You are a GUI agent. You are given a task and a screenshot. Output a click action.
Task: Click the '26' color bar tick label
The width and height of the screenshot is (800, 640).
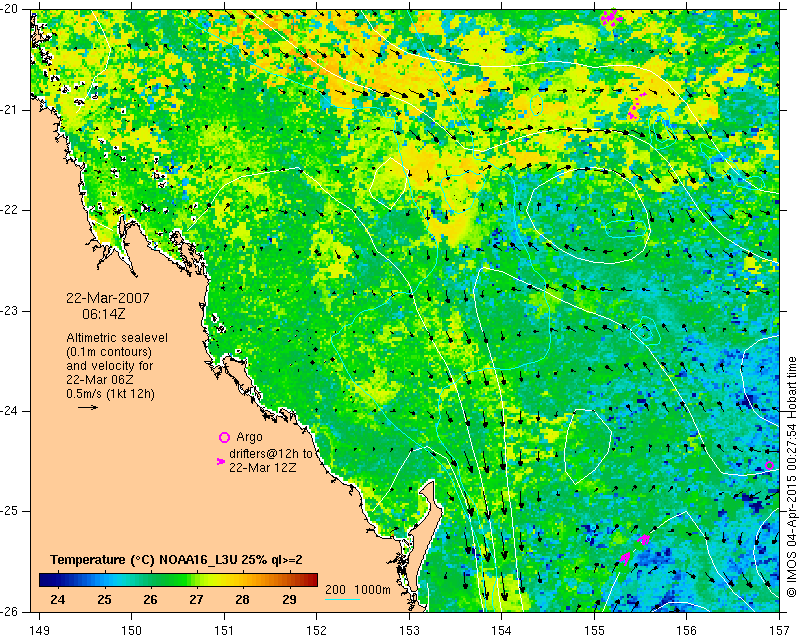tap(150, 599)
